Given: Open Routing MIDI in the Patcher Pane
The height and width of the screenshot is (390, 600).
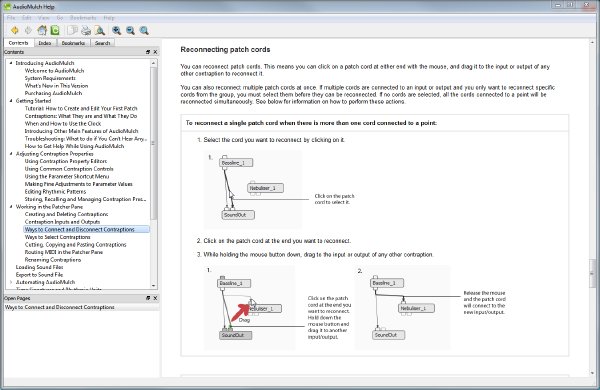Looking at the screenshot, I should click(64, 252).
